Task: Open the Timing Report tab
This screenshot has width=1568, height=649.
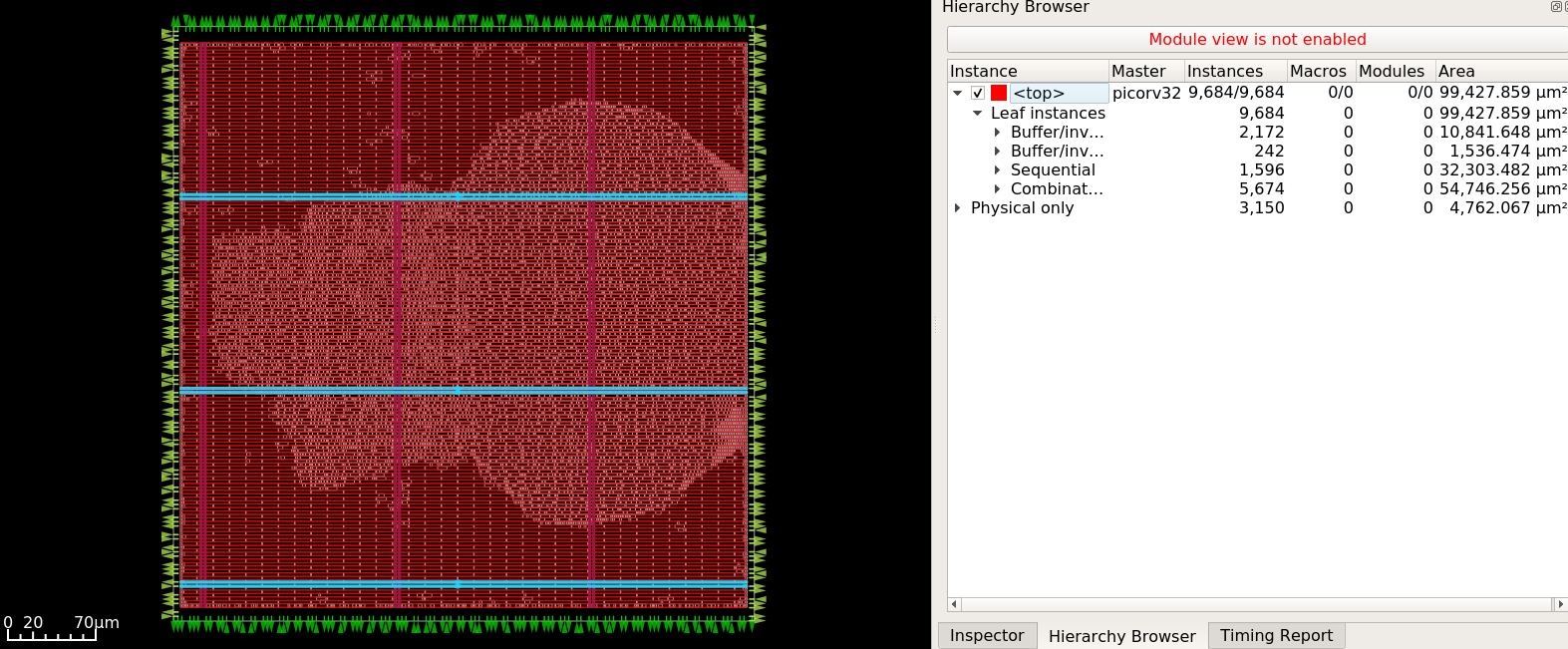Action: [1276, 635]
